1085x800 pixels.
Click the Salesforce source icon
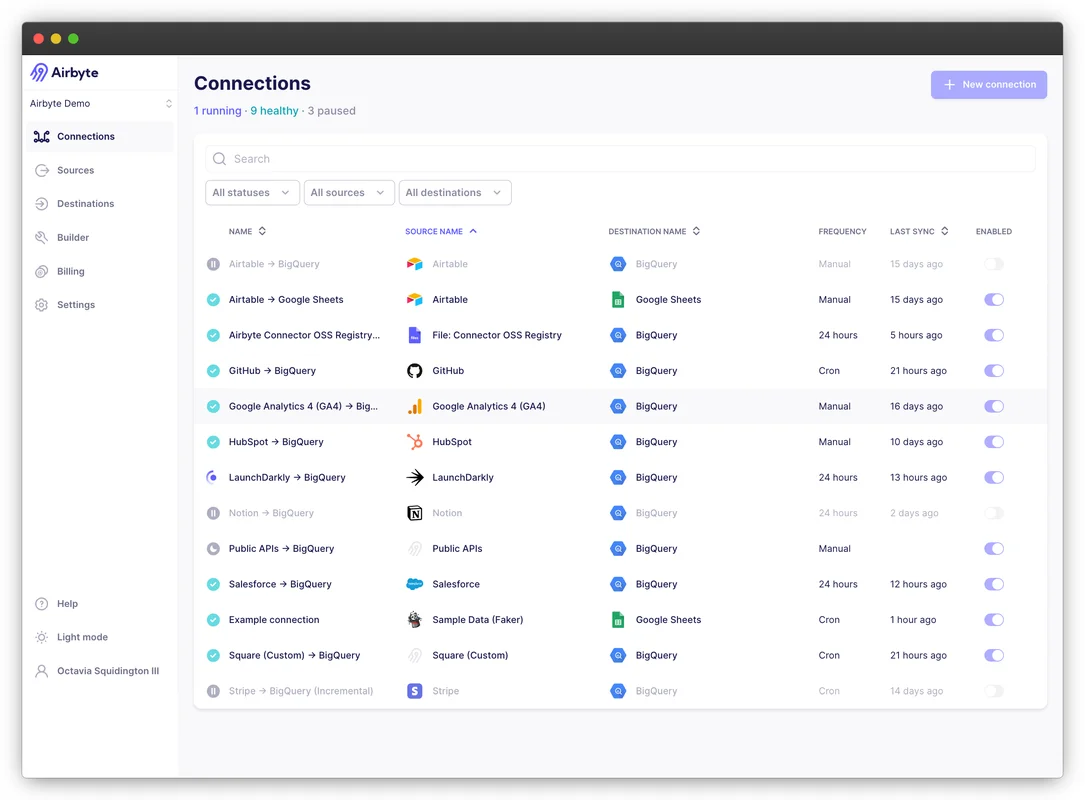point(415,584)
